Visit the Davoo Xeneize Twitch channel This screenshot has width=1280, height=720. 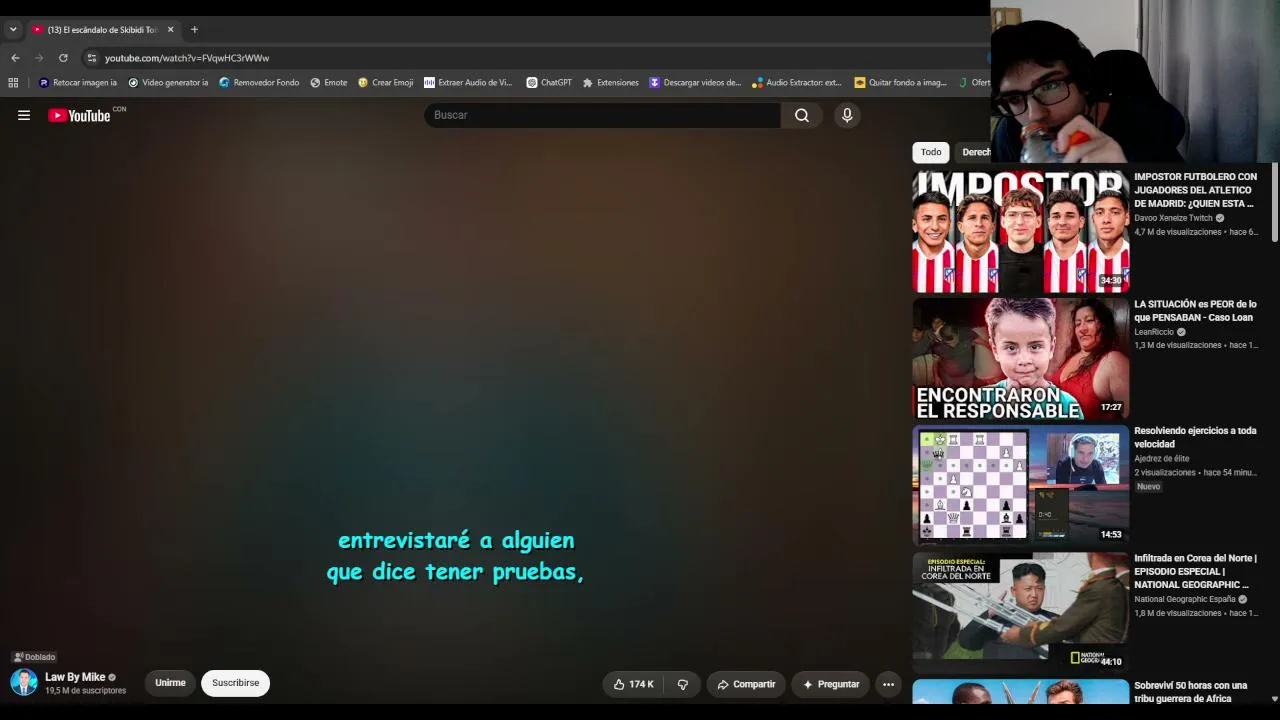(1173, 218)
